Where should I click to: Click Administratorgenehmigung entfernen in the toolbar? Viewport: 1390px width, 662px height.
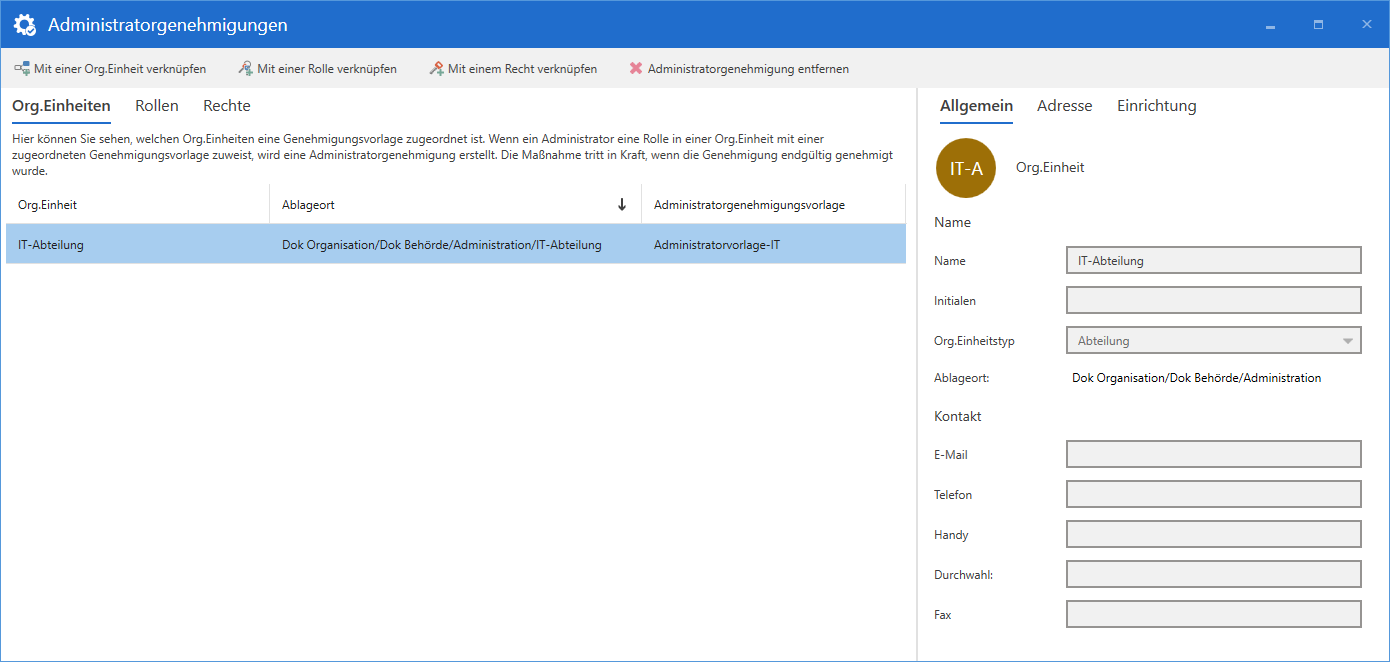click(748, 68)
